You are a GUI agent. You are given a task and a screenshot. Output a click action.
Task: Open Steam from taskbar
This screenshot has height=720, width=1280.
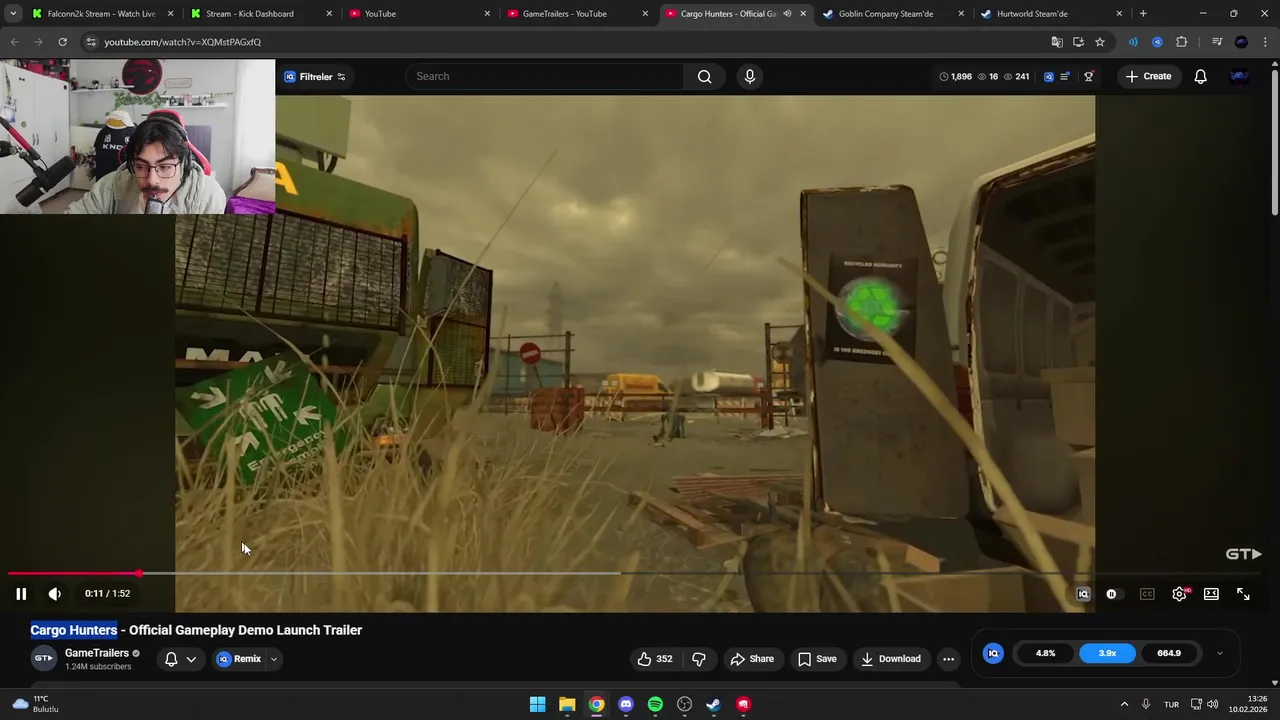coord(713,704)
